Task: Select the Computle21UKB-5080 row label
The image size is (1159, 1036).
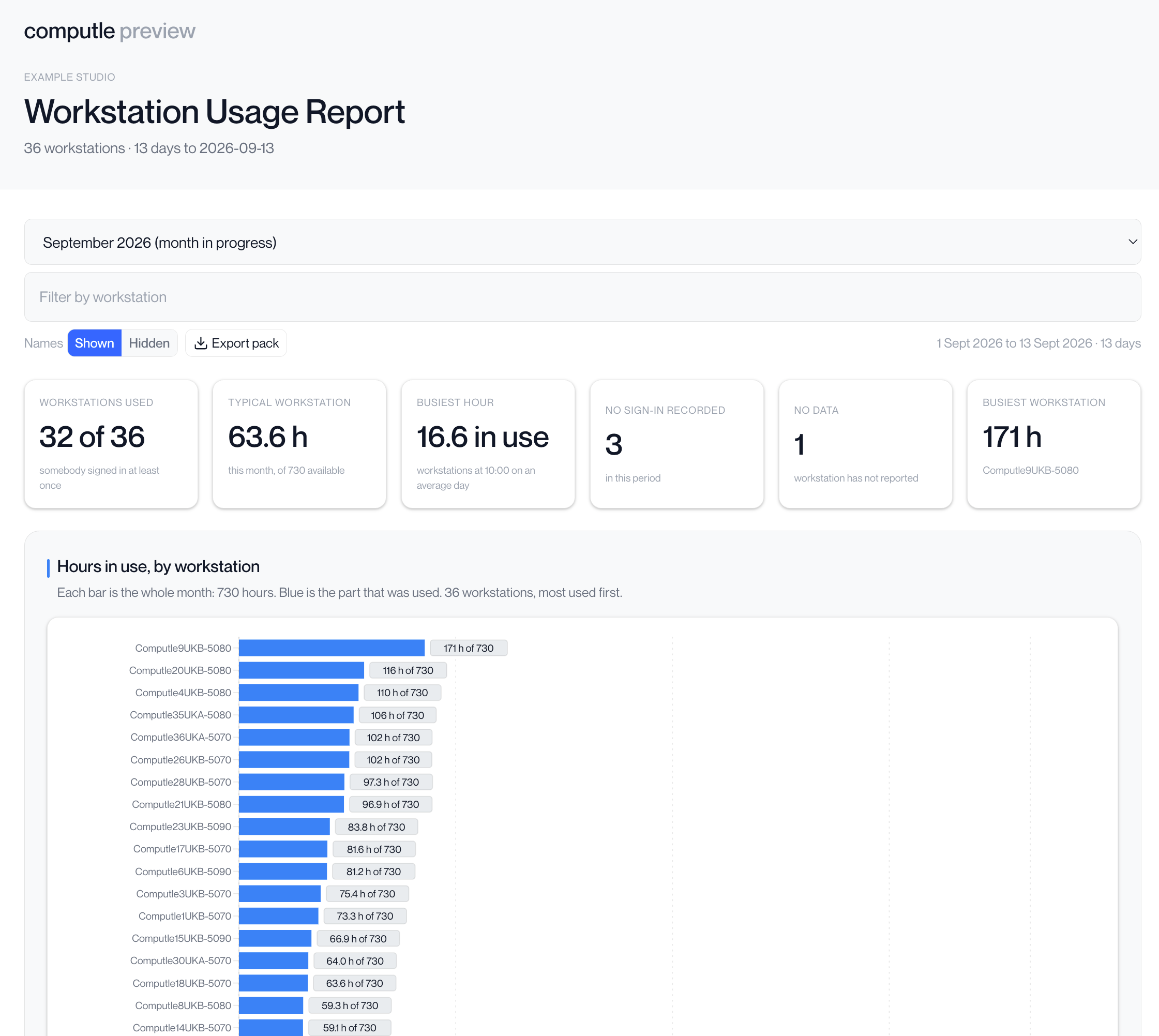Action: click(181, 804)
